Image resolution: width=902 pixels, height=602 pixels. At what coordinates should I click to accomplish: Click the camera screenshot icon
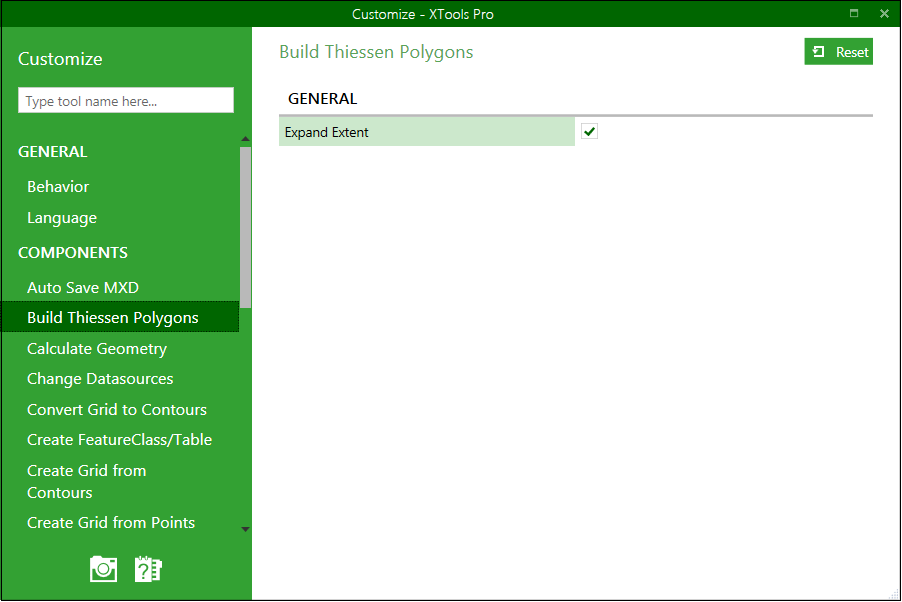click(103, 568)
